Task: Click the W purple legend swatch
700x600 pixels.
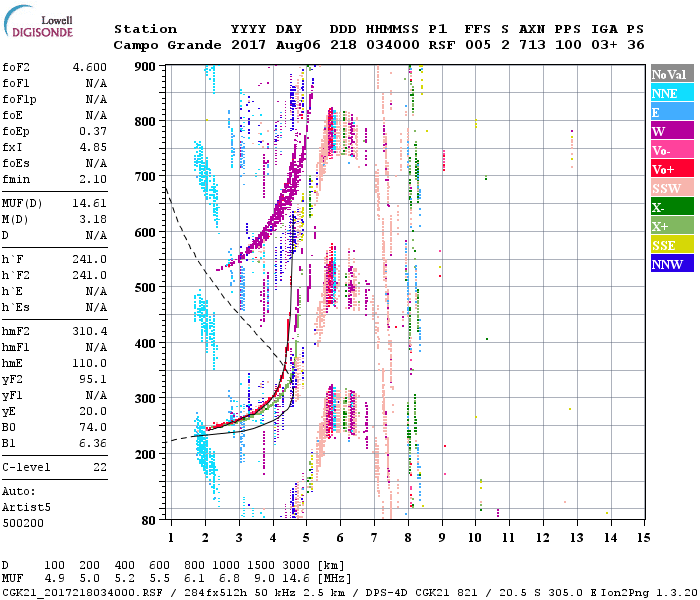Action: [672, 131]
